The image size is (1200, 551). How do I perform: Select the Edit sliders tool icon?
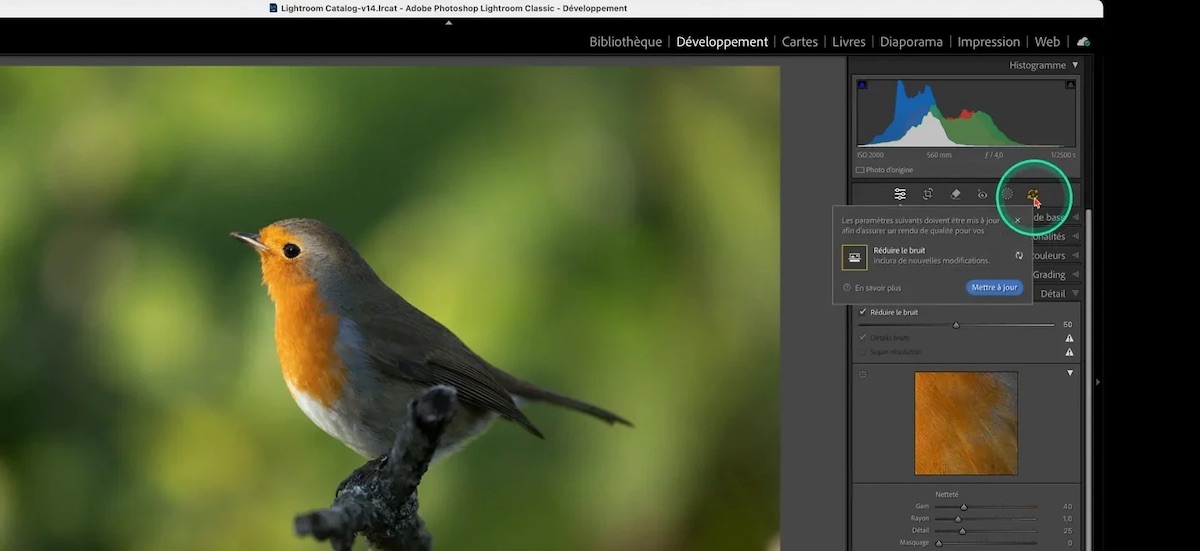(x=900, y=194)
